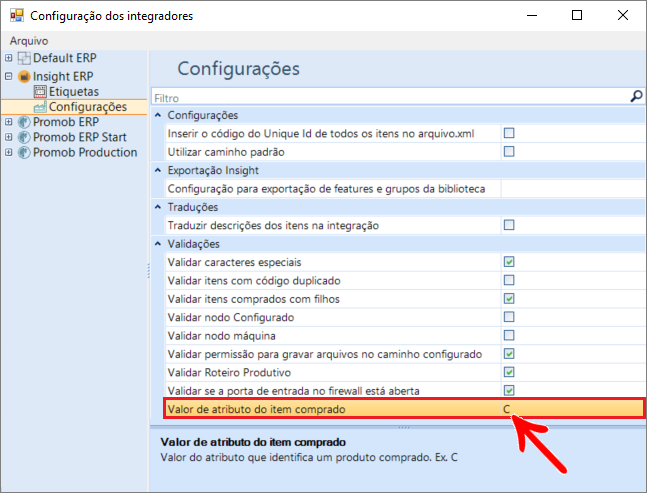Viewport: 647px width, 493px height.
Task: Uncheck Validar permissão para gravar arquivos
Action: 509,354
